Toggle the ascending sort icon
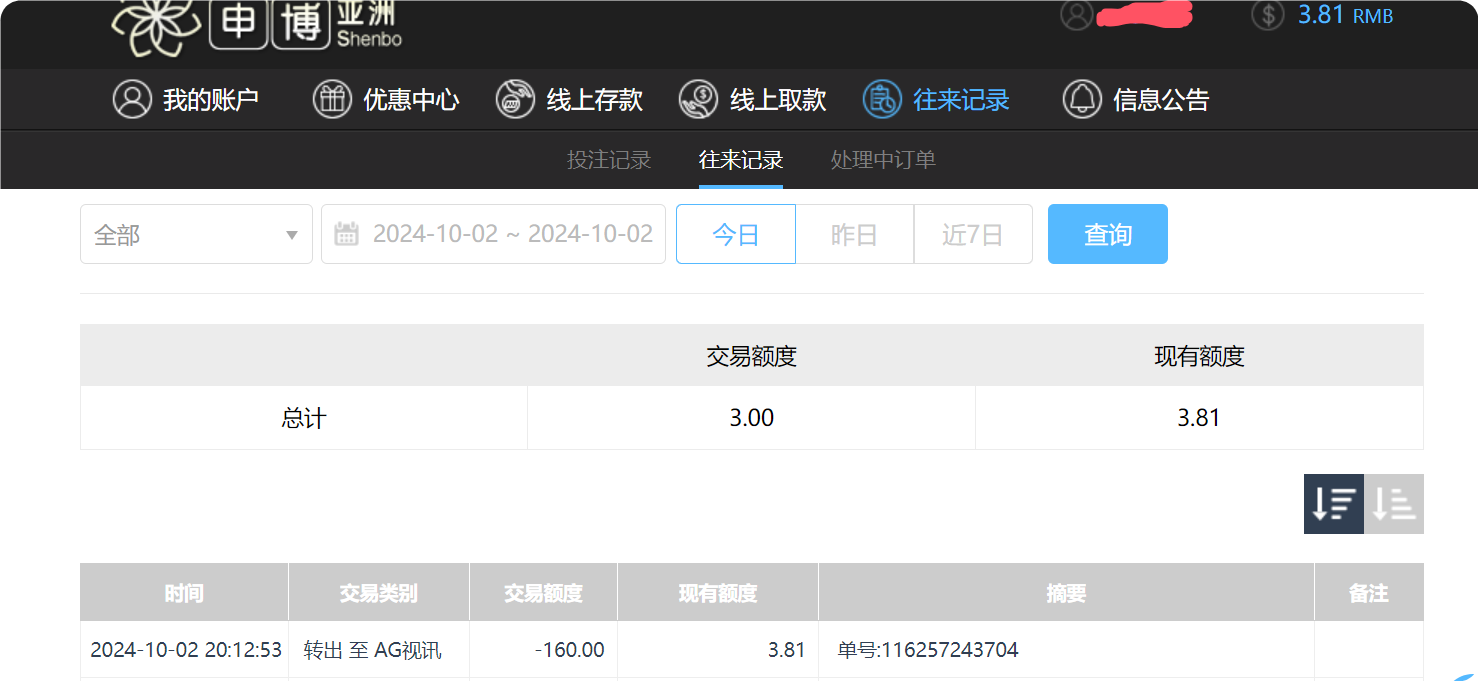The width and height of the screenshot is (1478, 681). coord(1397,503)
